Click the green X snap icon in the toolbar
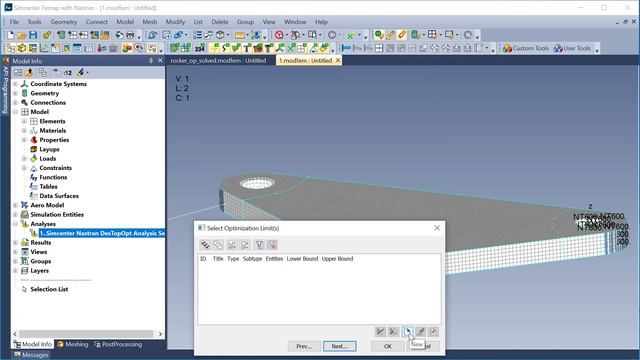Screen dimensions: 640x360 pos(350,35)
